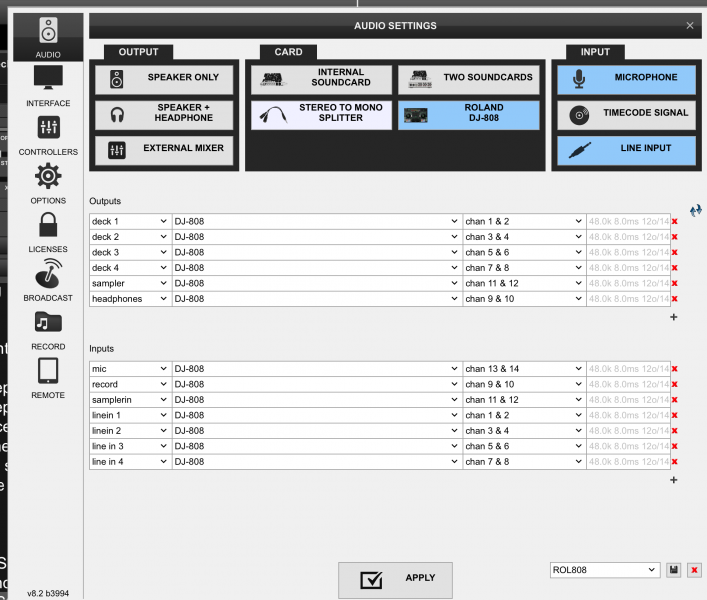Open the deck 3 chan 5 & 6 dropdown
707x600 pixels.
coord(524,252)
